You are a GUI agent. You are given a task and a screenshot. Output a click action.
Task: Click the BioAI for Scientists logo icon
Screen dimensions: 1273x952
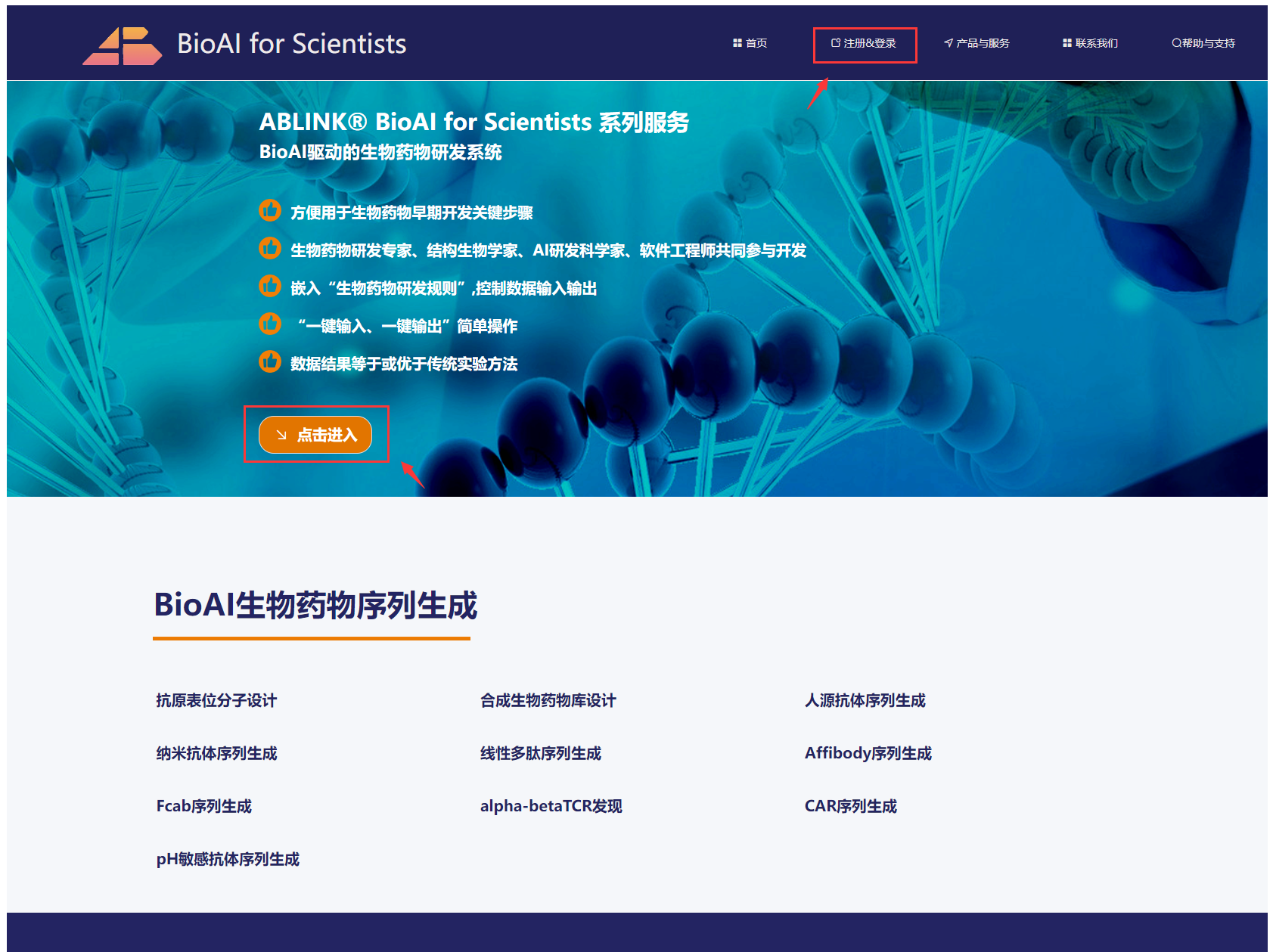click(122, 46)
